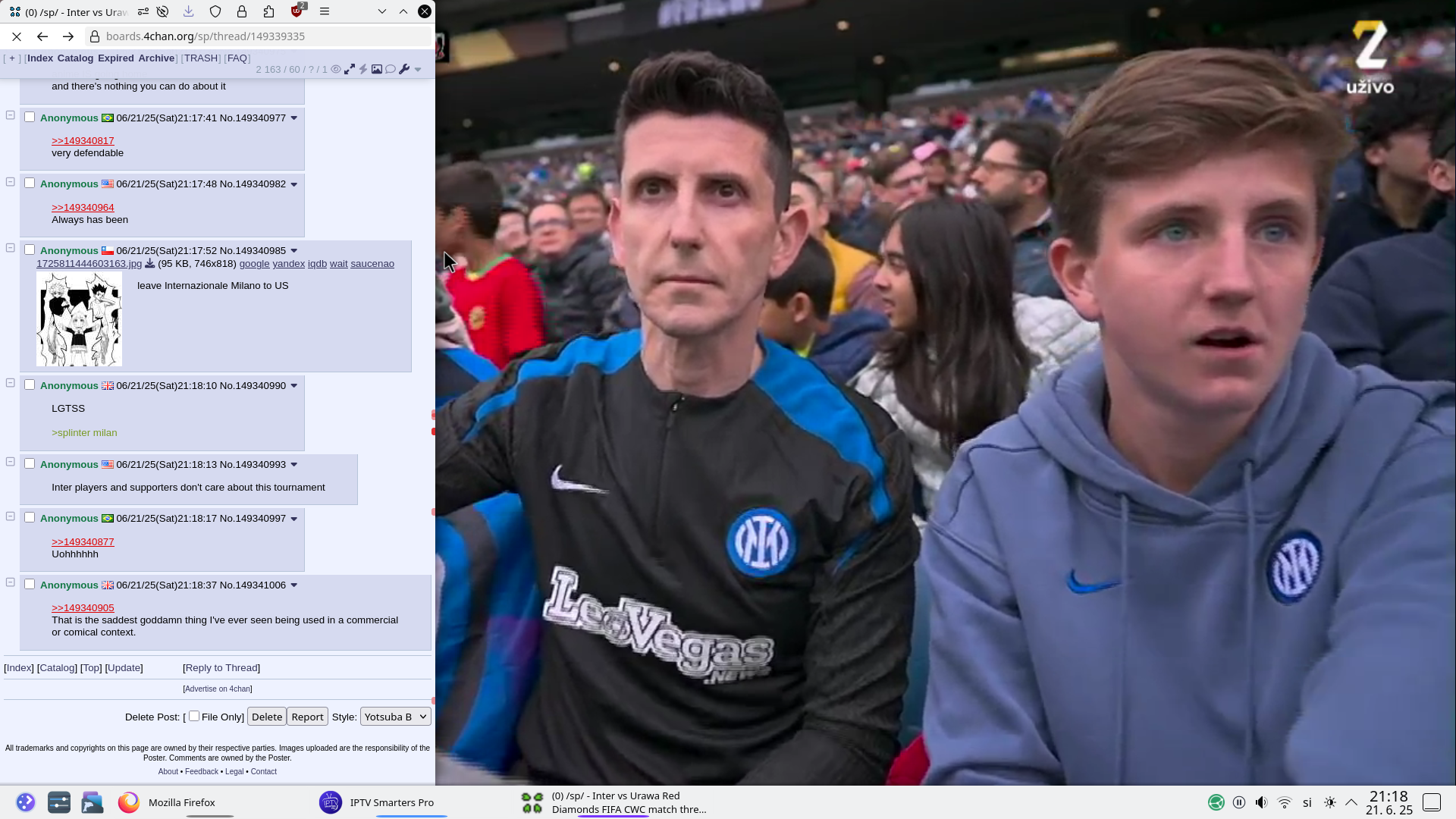This screenshot has height=819, width=1456.
Task: Show hidden system tray icons
Action: [x=1351, y=802]
